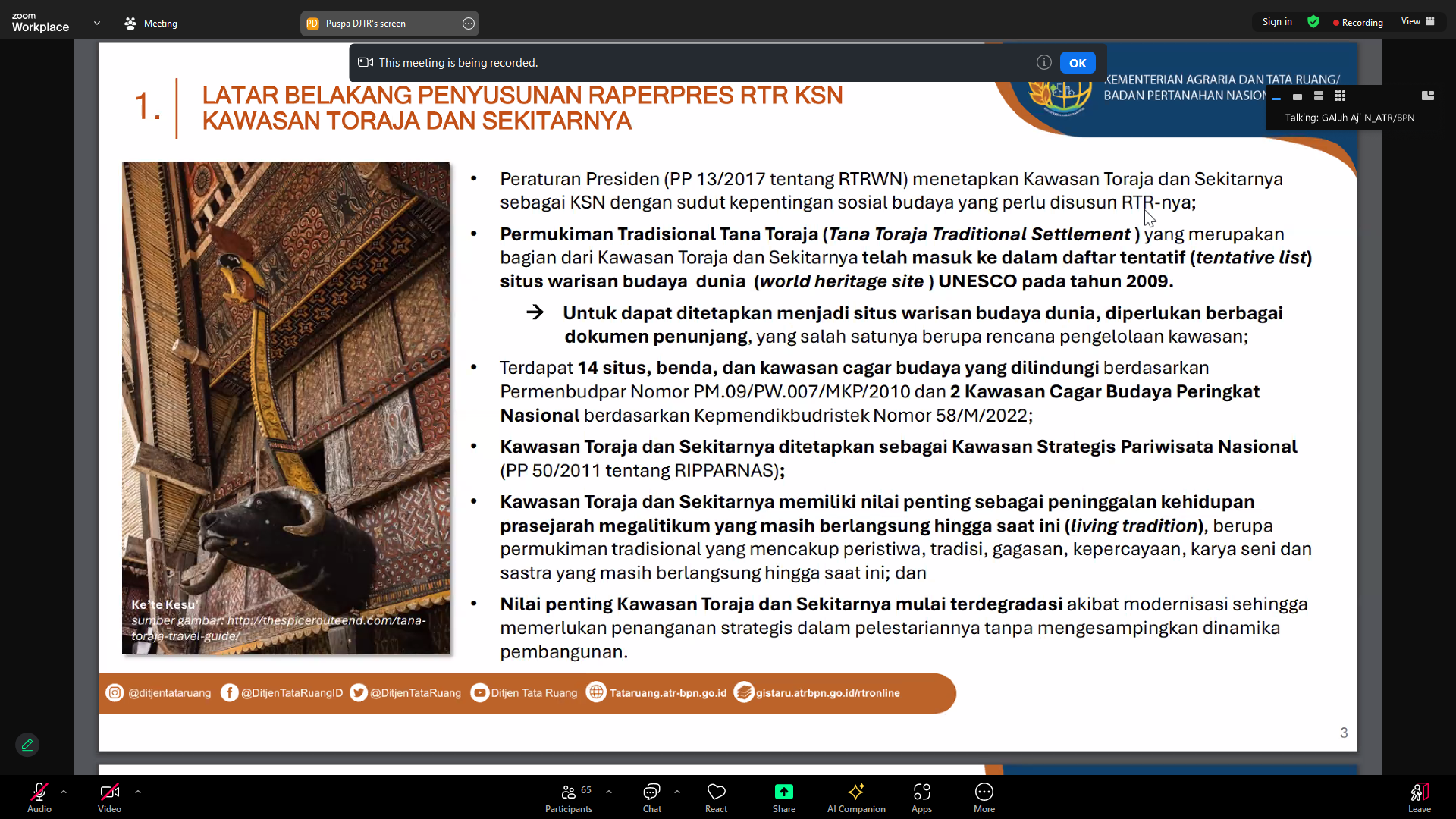
Task: Open the Participants panel
Action: [x=569, y=798]
